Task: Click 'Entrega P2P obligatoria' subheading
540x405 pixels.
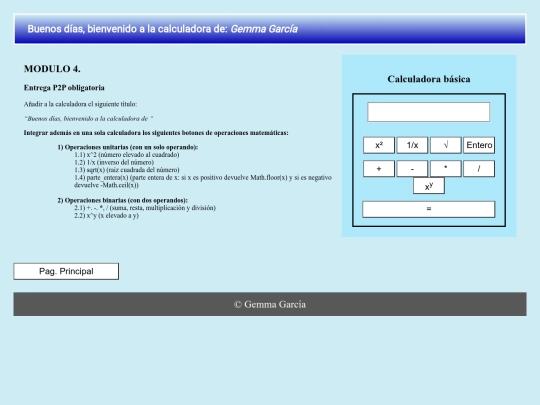Action: [64, 88]
